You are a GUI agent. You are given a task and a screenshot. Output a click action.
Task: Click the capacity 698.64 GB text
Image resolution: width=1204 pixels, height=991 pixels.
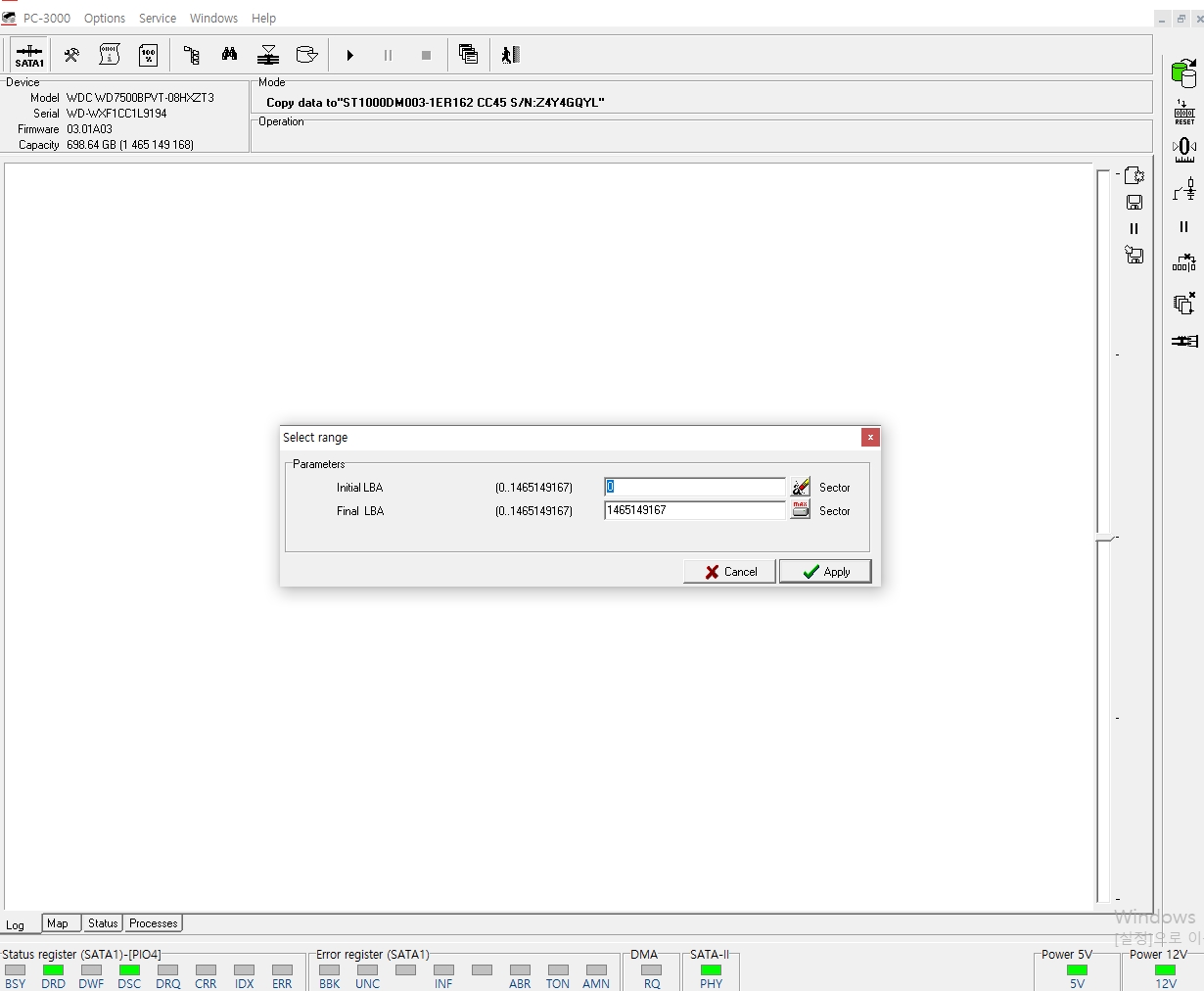point(130,145)
